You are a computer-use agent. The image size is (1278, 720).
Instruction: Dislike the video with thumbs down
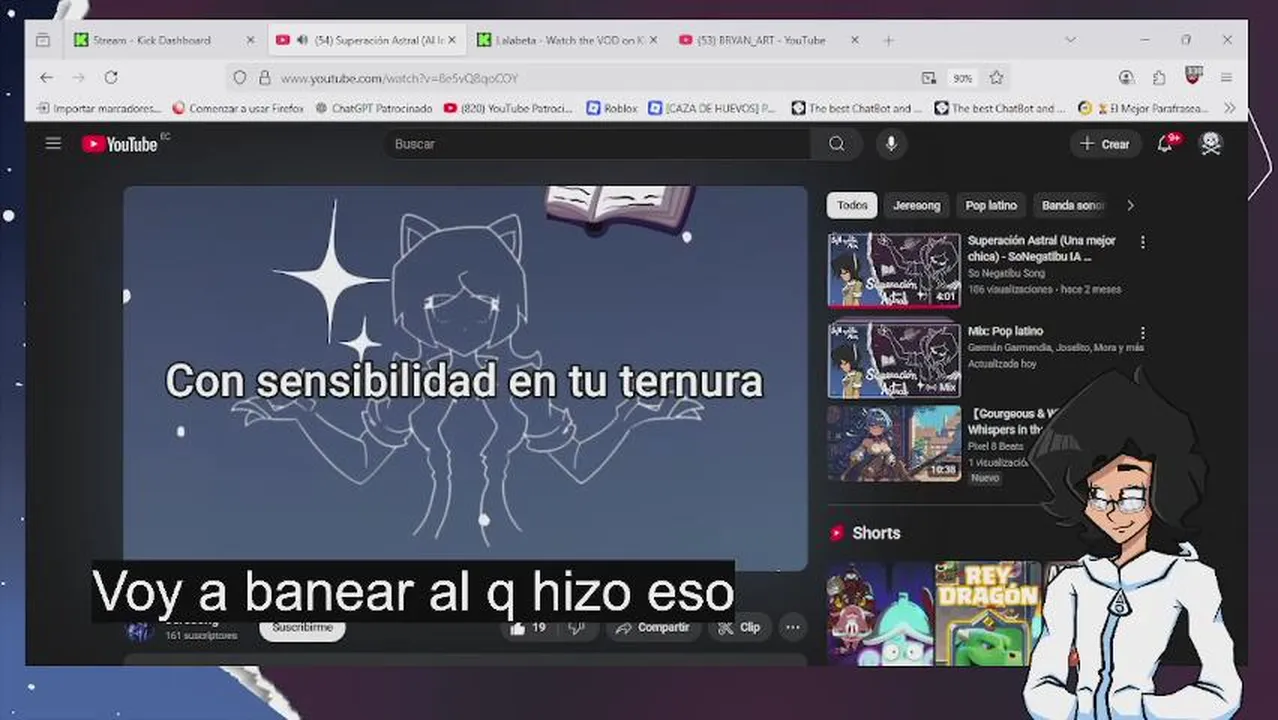pos(577,627)
